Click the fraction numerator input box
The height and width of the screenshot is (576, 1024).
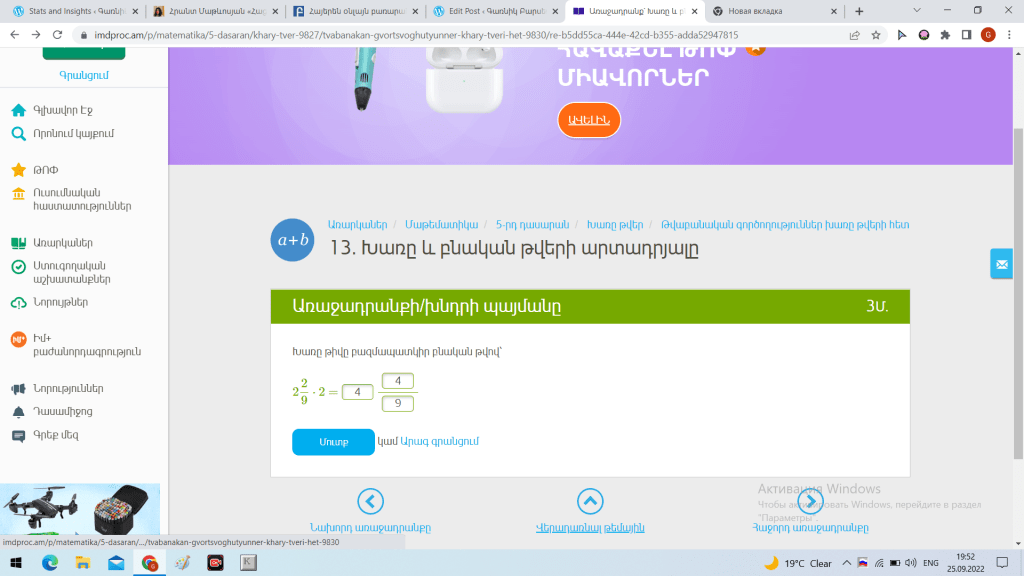point(398,381)
